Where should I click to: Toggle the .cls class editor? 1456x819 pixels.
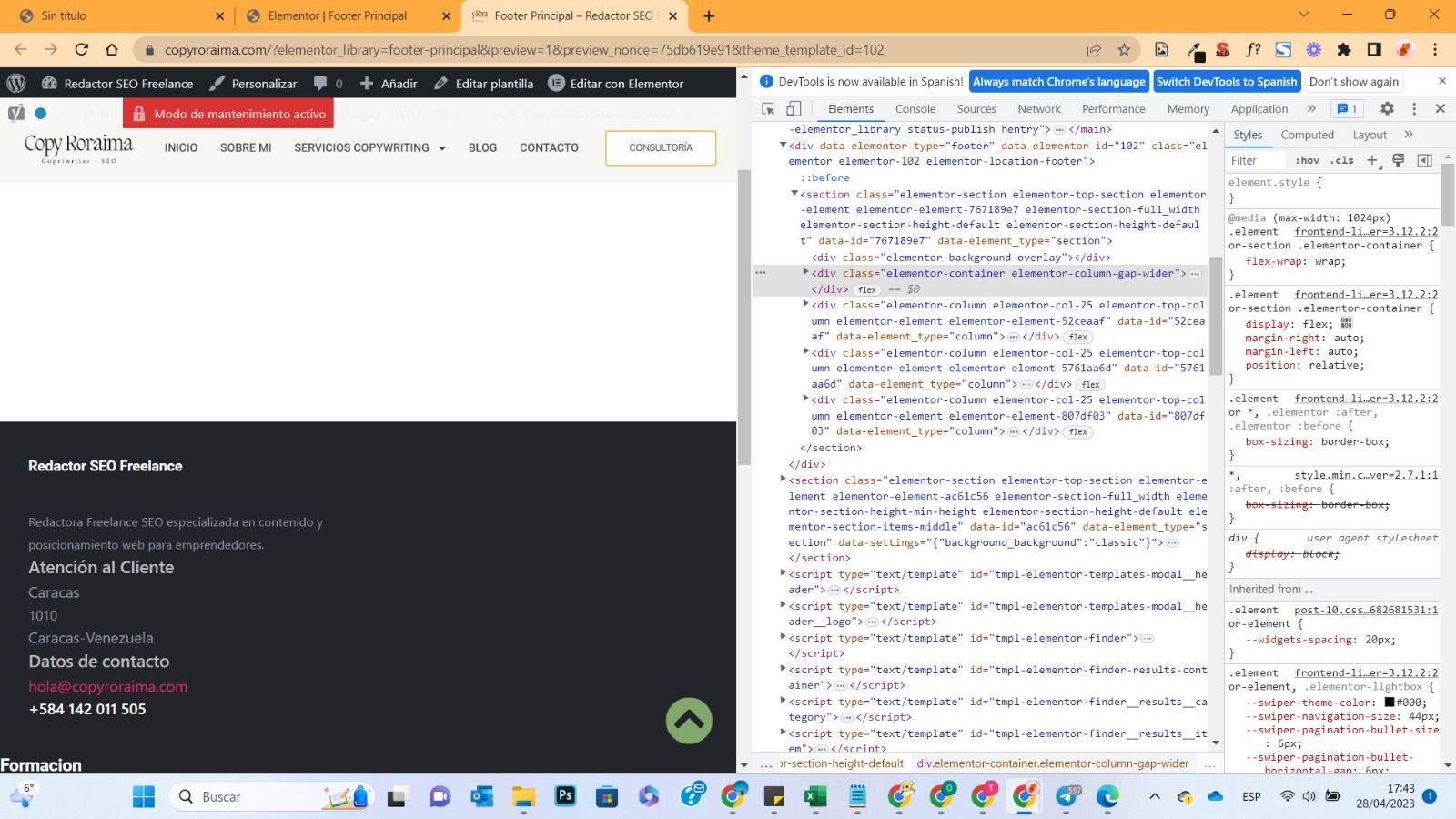pos(1342,160)
